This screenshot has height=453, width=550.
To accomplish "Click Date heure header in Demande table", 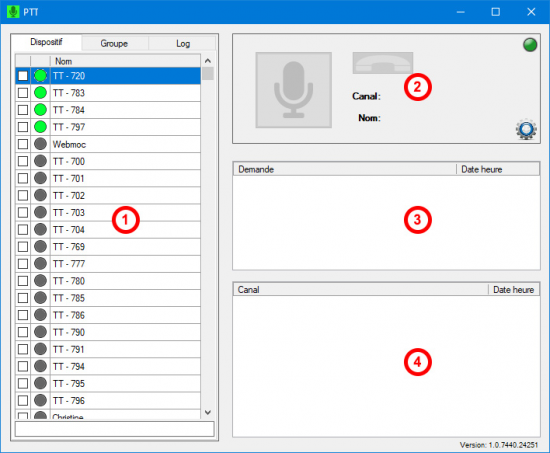I will [498, 169].
